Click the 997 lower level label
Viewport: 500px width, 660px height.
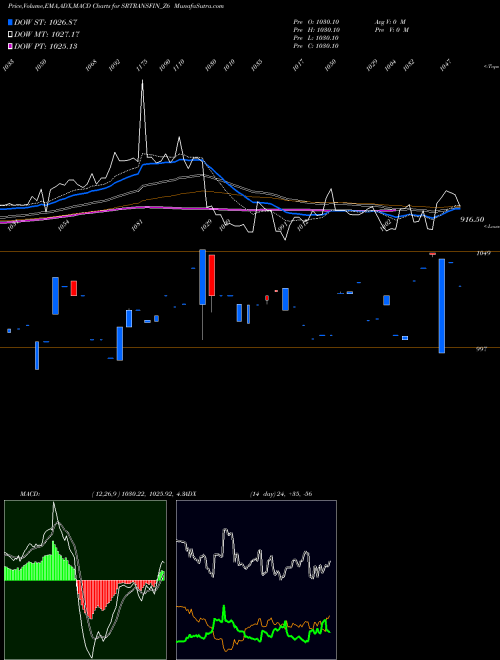click(481, 349)
